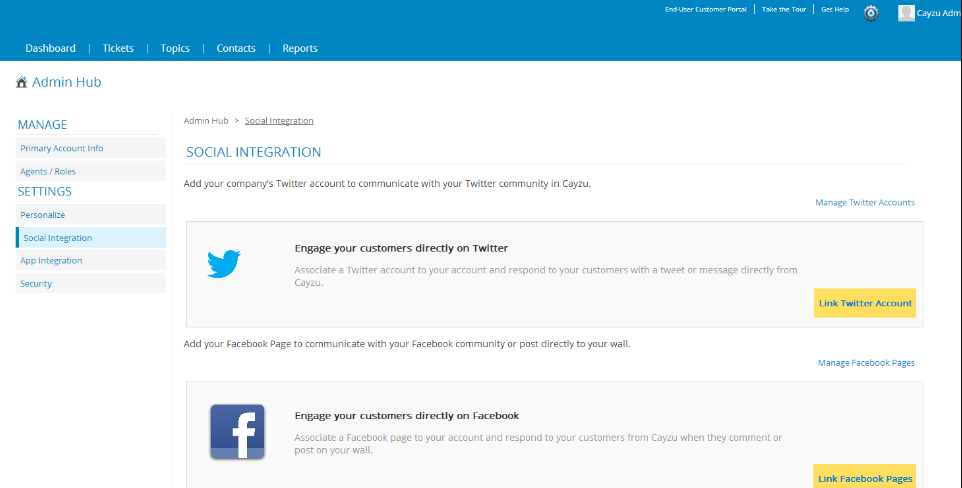Click the Twitter bird logo

tap(224, 264)
